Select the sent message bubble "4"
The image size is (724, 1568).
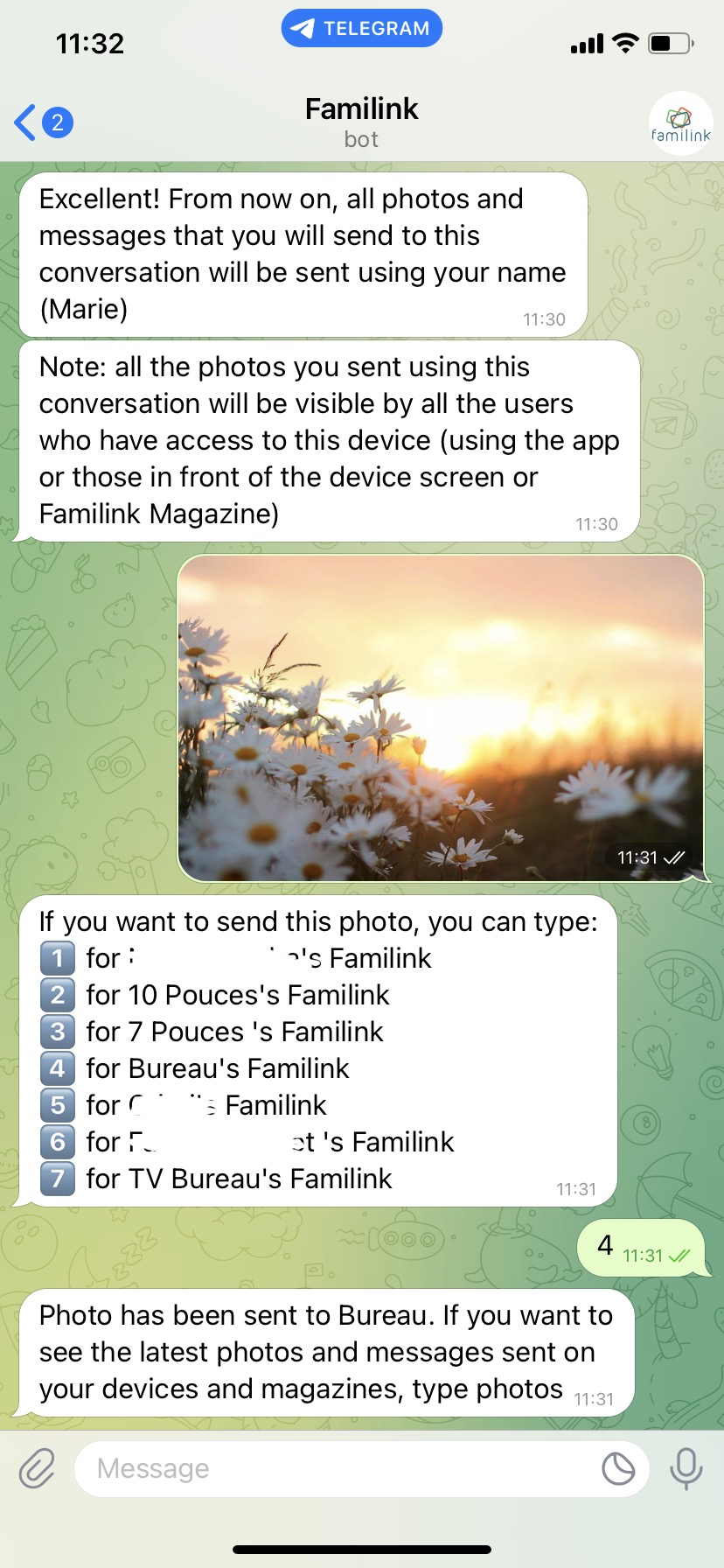(642, 1248)
